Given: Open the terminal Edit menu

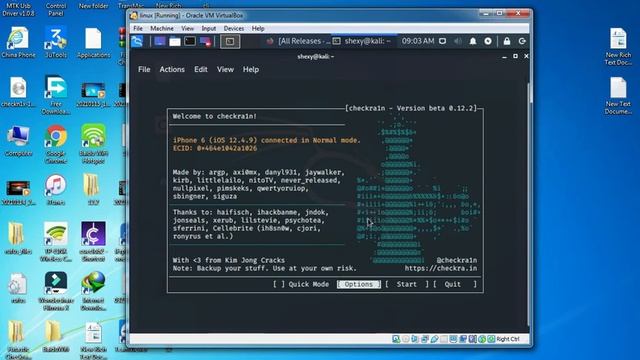Looking at the screenshot, I should 200,69.
